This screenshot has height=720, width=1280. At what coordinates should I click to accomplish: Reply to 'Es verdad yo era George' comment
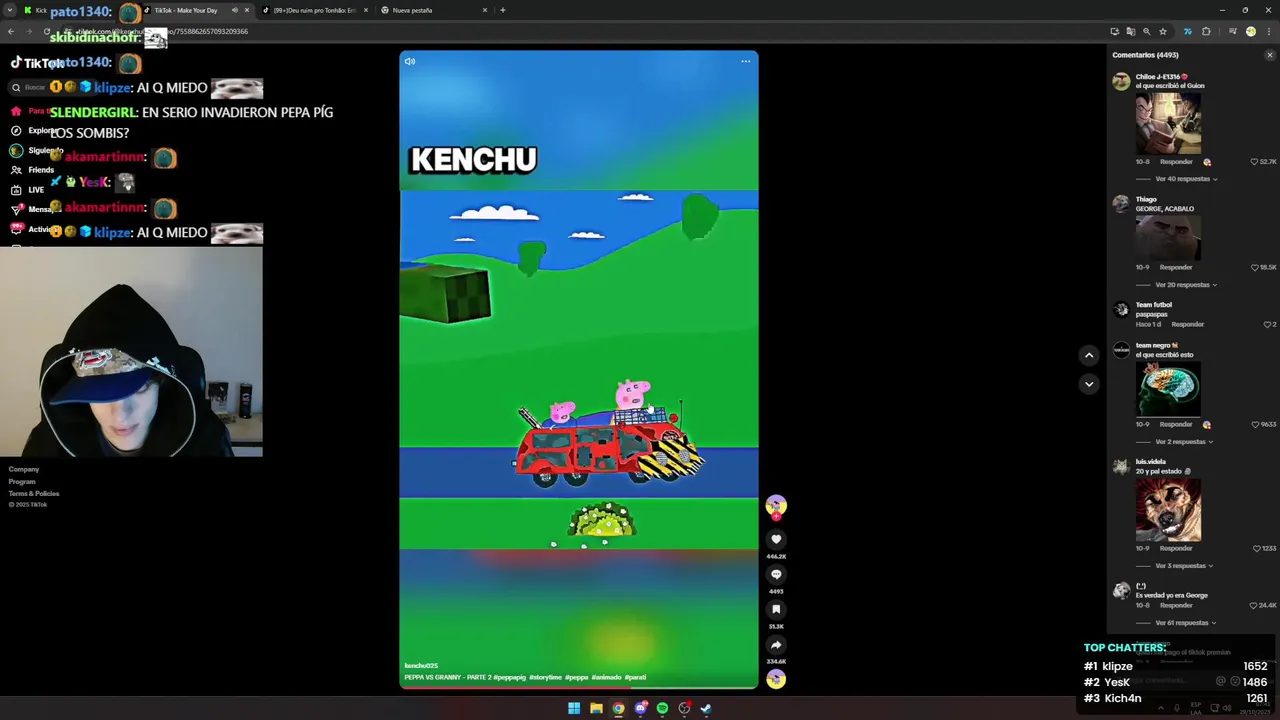coord(1176,606)
